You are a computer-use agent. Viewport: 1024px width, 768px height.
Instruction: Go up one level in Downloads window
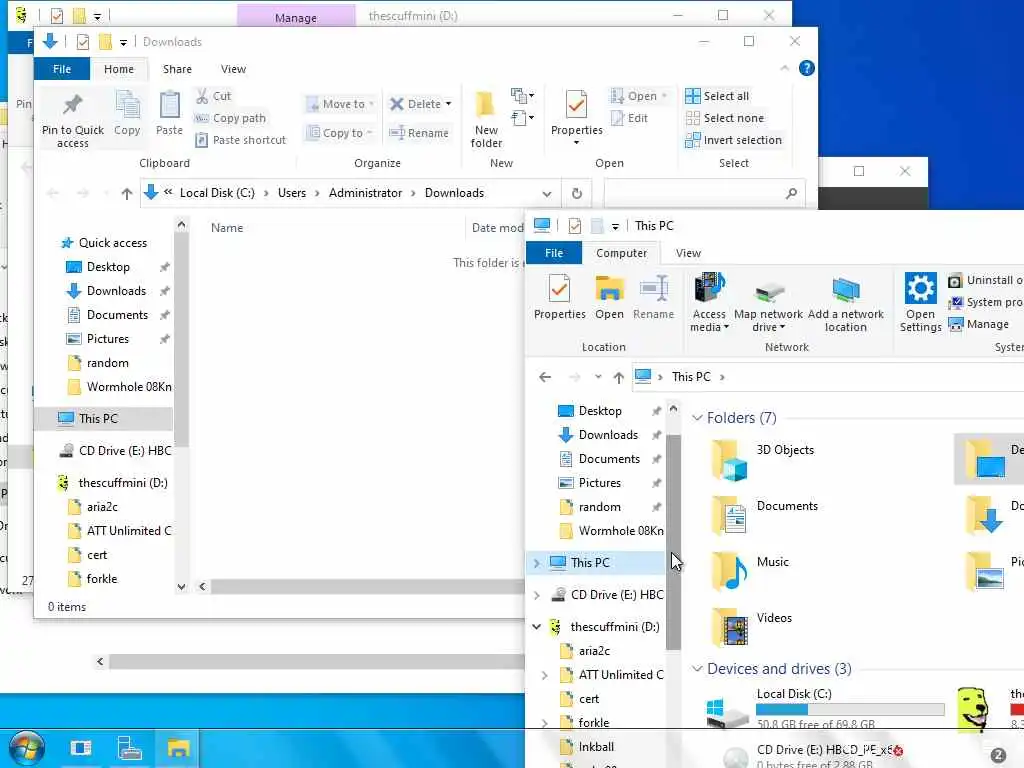(127, 193)
